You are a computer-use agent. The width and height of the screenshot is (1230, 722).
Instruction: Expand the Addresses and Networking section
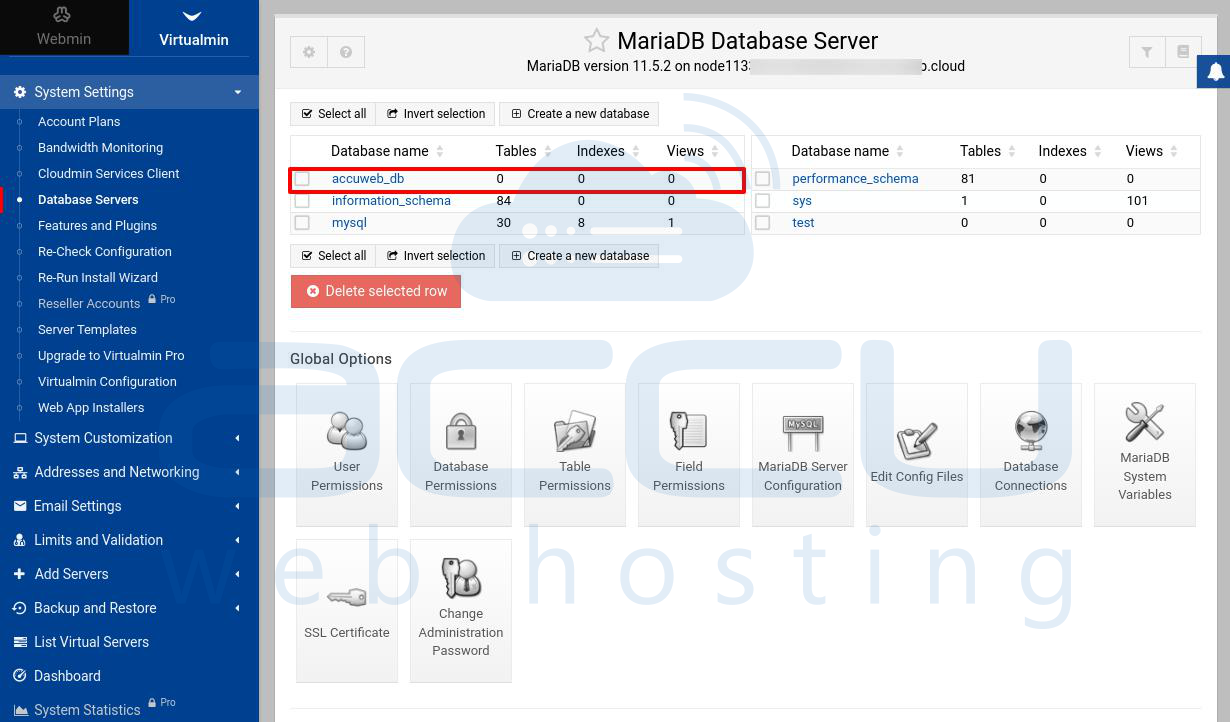(129, 472)
